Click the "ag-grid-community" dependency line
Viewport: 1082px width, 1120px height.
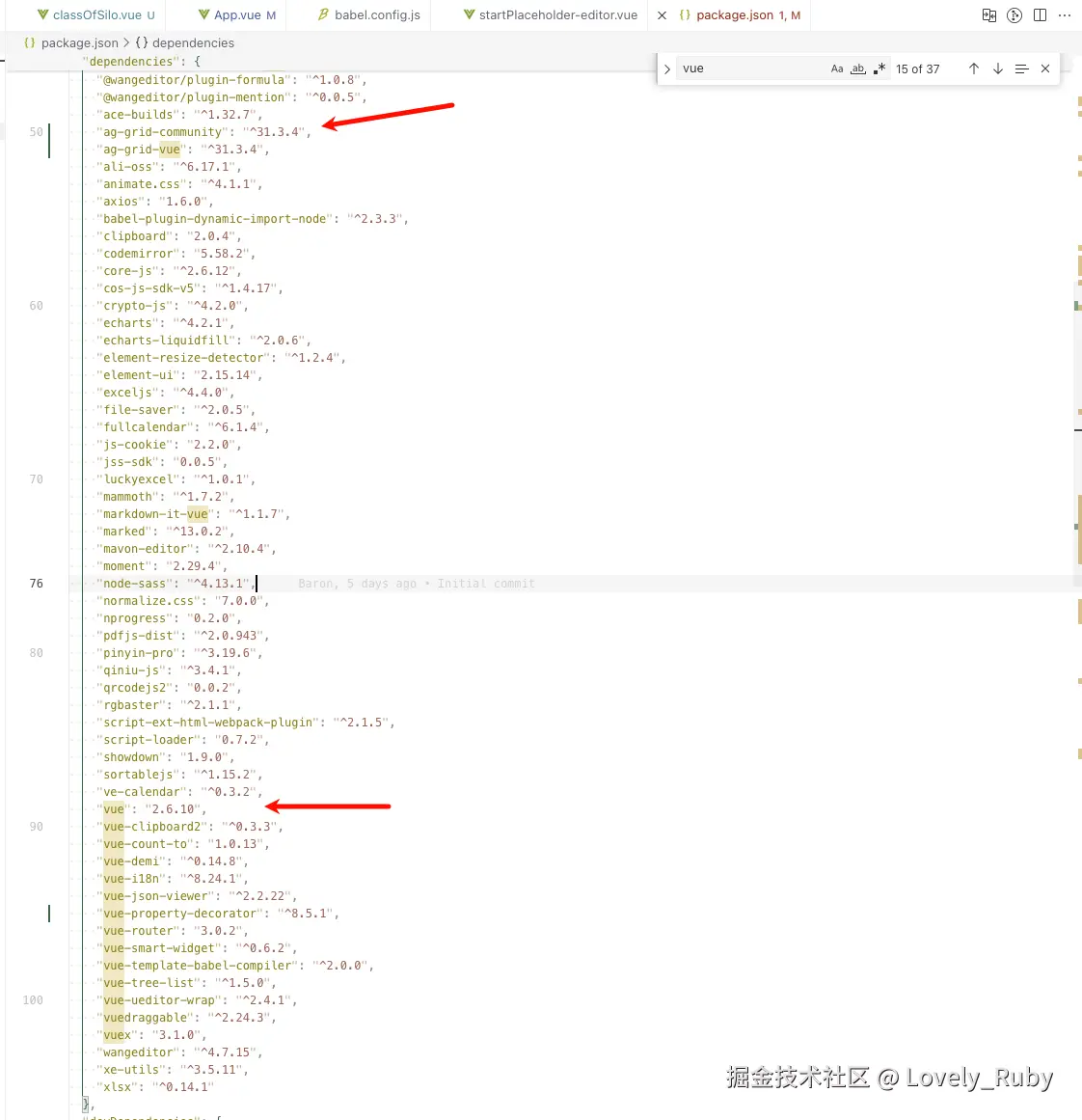point(204,132)
